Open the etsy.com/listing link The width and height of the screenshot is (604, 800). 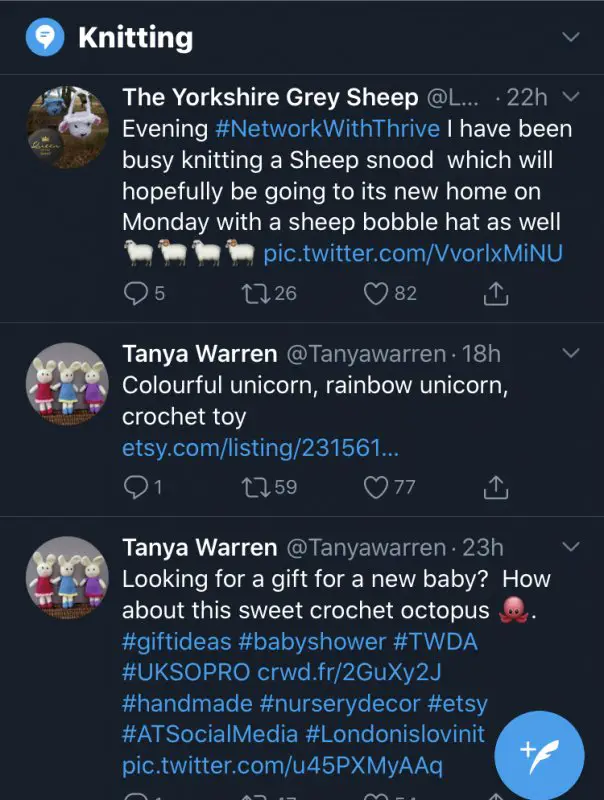click(260, 449)
